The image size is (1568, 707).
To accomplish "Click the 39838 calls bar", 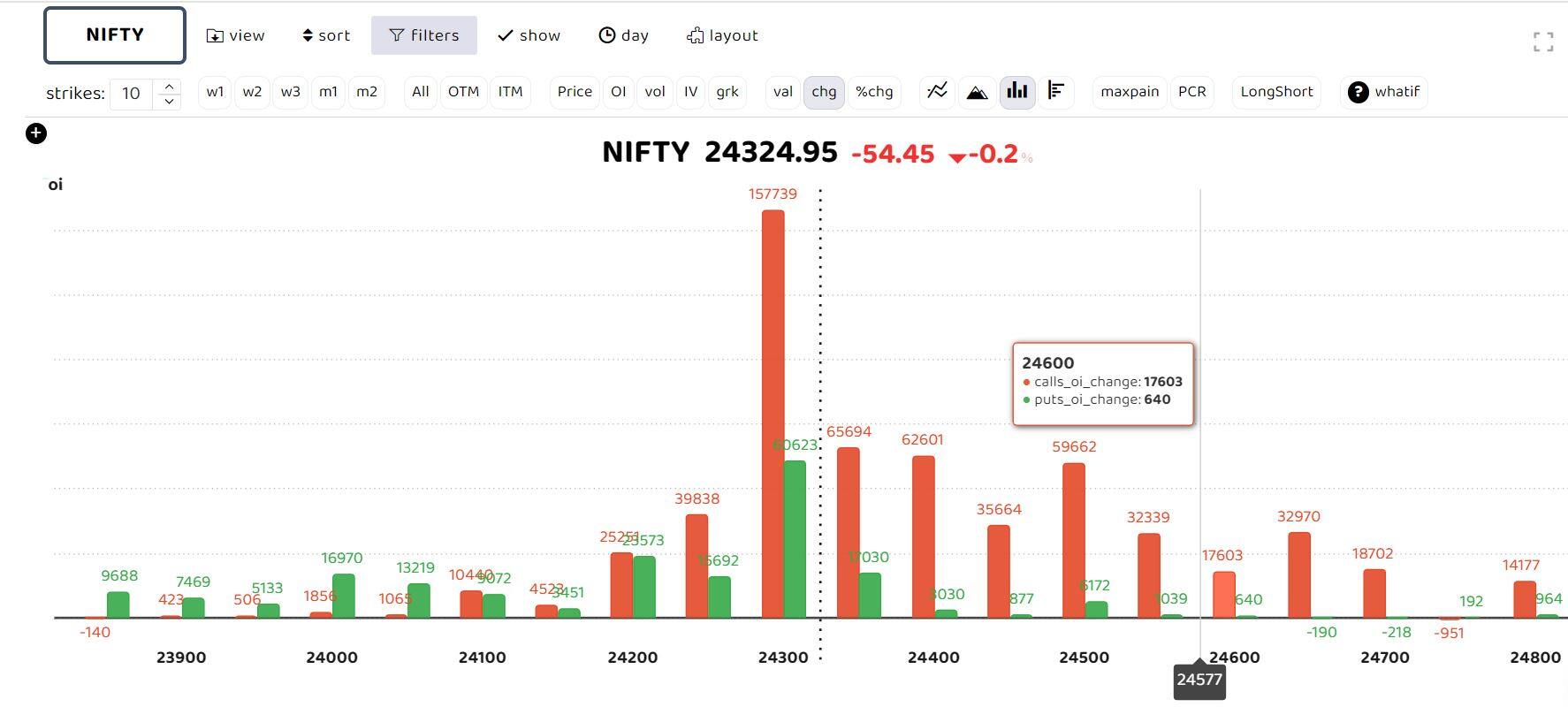I will [697, 566].
